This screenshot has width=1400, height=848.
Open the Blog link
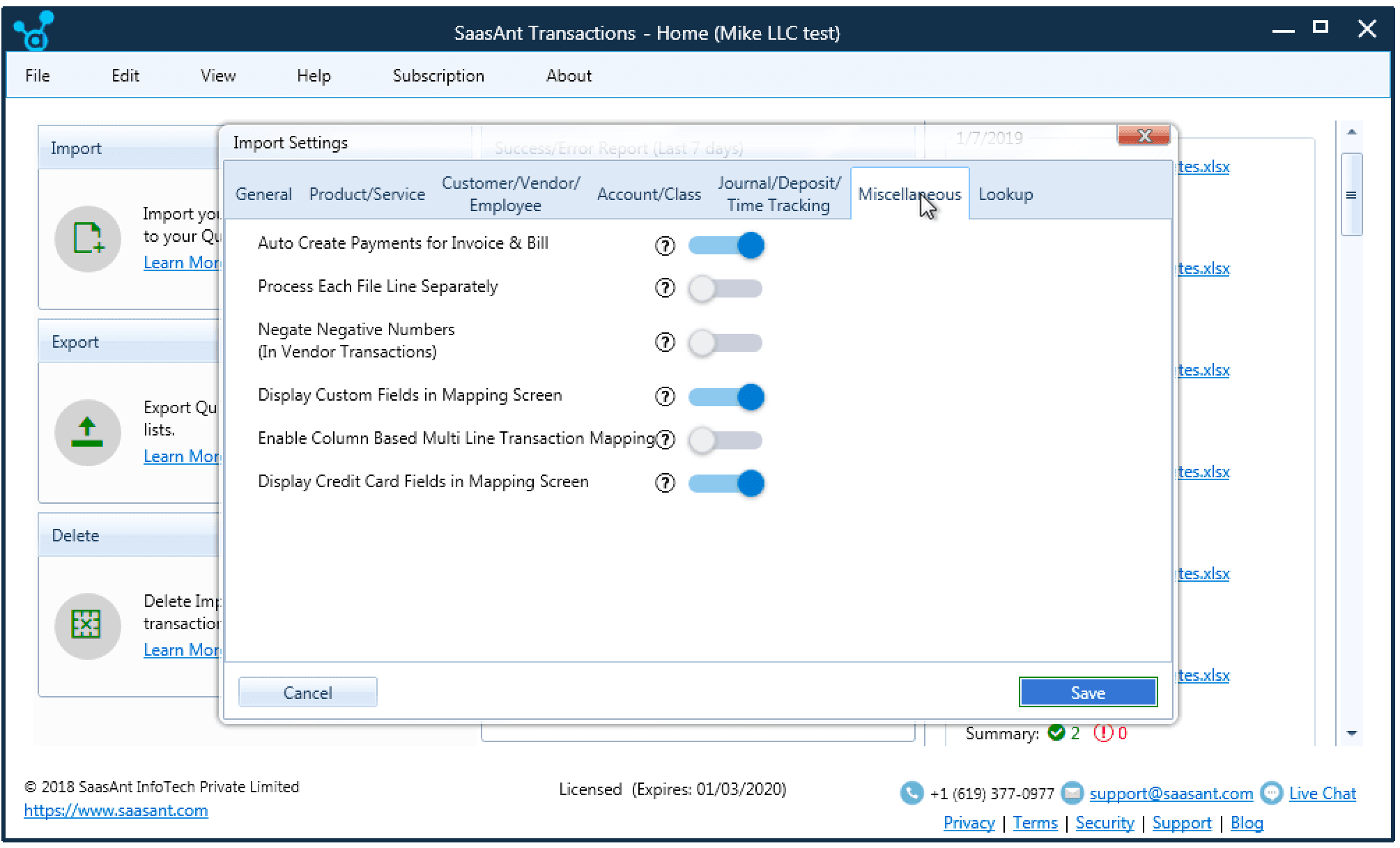tap(1247, 823)
